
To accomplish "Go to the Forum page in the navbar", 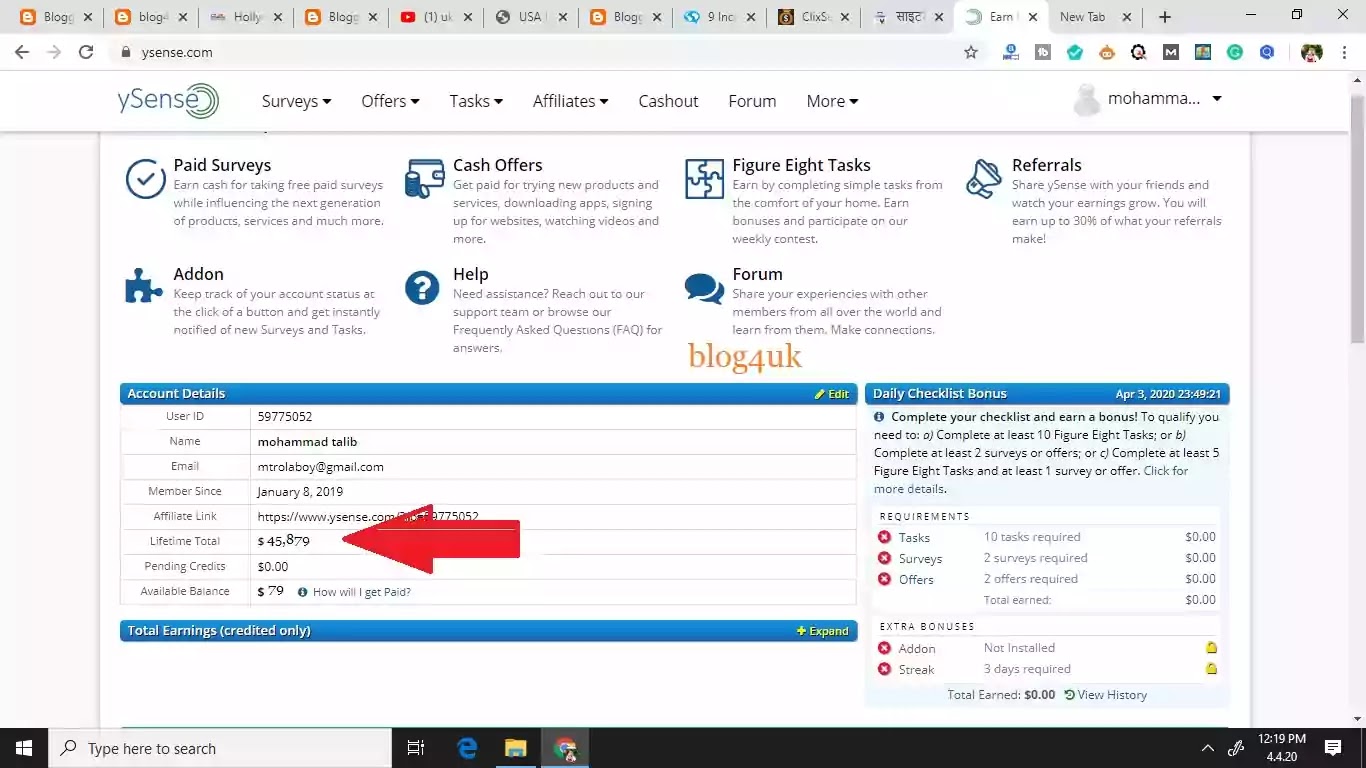I will pyautogui.click(x=752, y=101).
